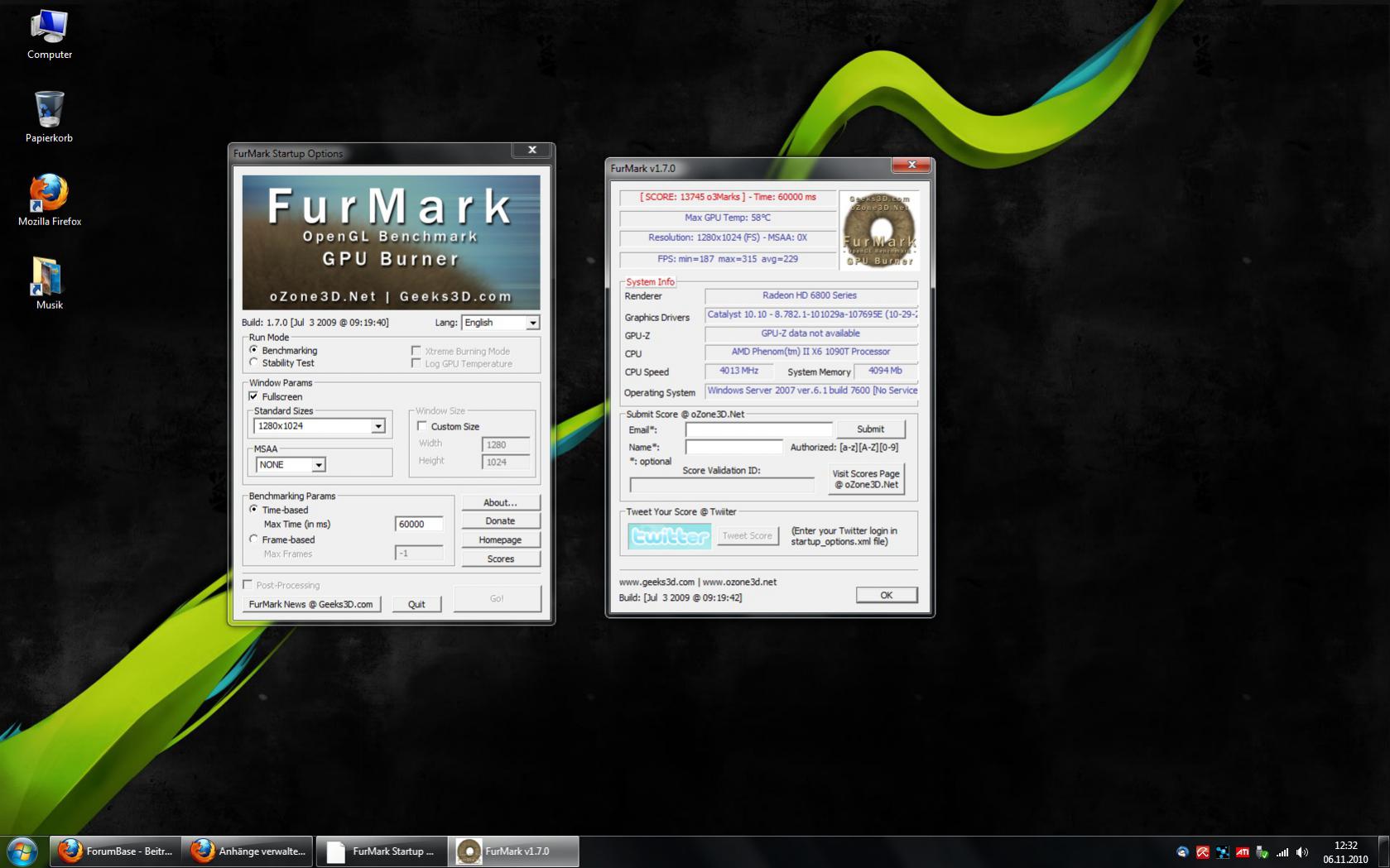
Task: Focus the Max Frames field
Action: pos(419,554)
